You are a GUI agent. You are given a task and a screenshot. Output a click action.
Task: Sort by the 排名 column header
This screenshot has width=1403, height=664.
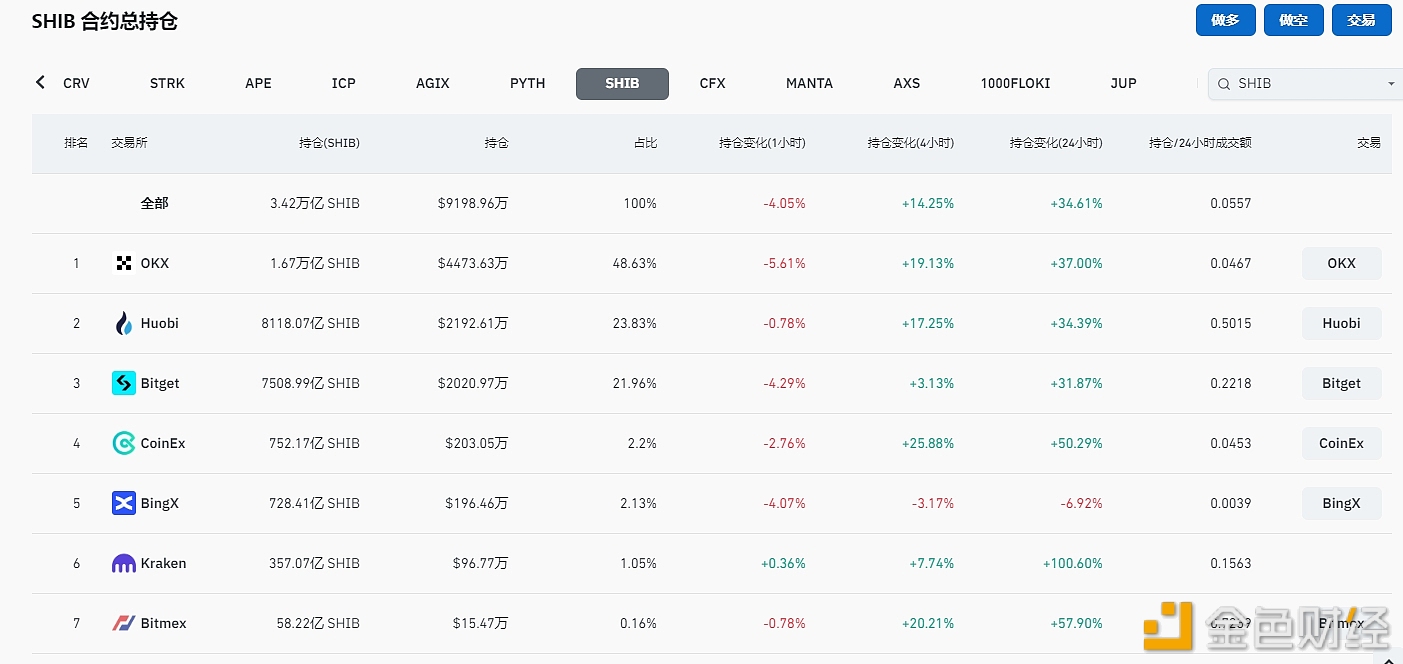click(x=76, y=144)
